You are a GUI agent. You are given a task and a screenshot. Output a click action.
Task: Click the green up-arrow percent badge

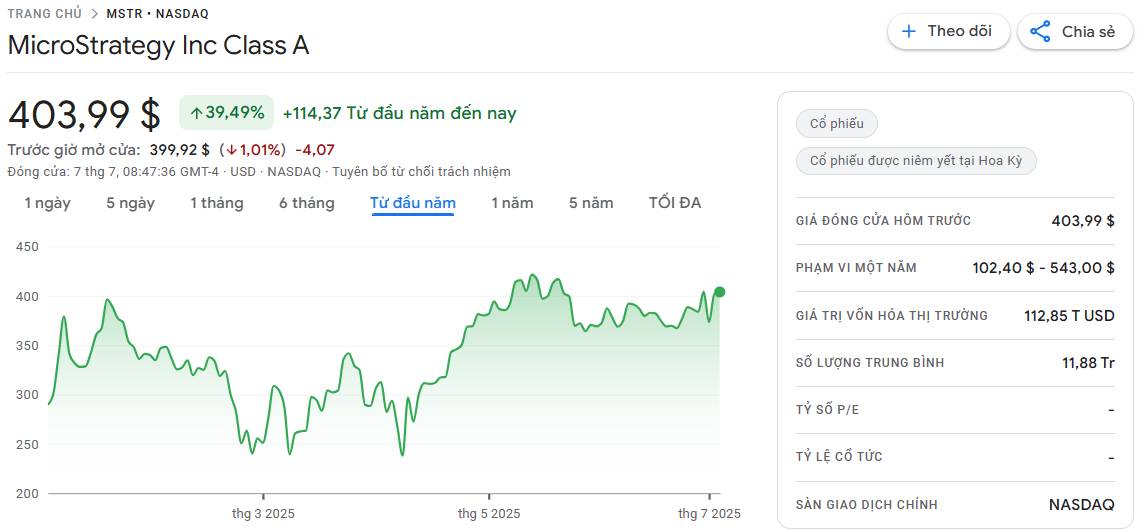point(227,113)
